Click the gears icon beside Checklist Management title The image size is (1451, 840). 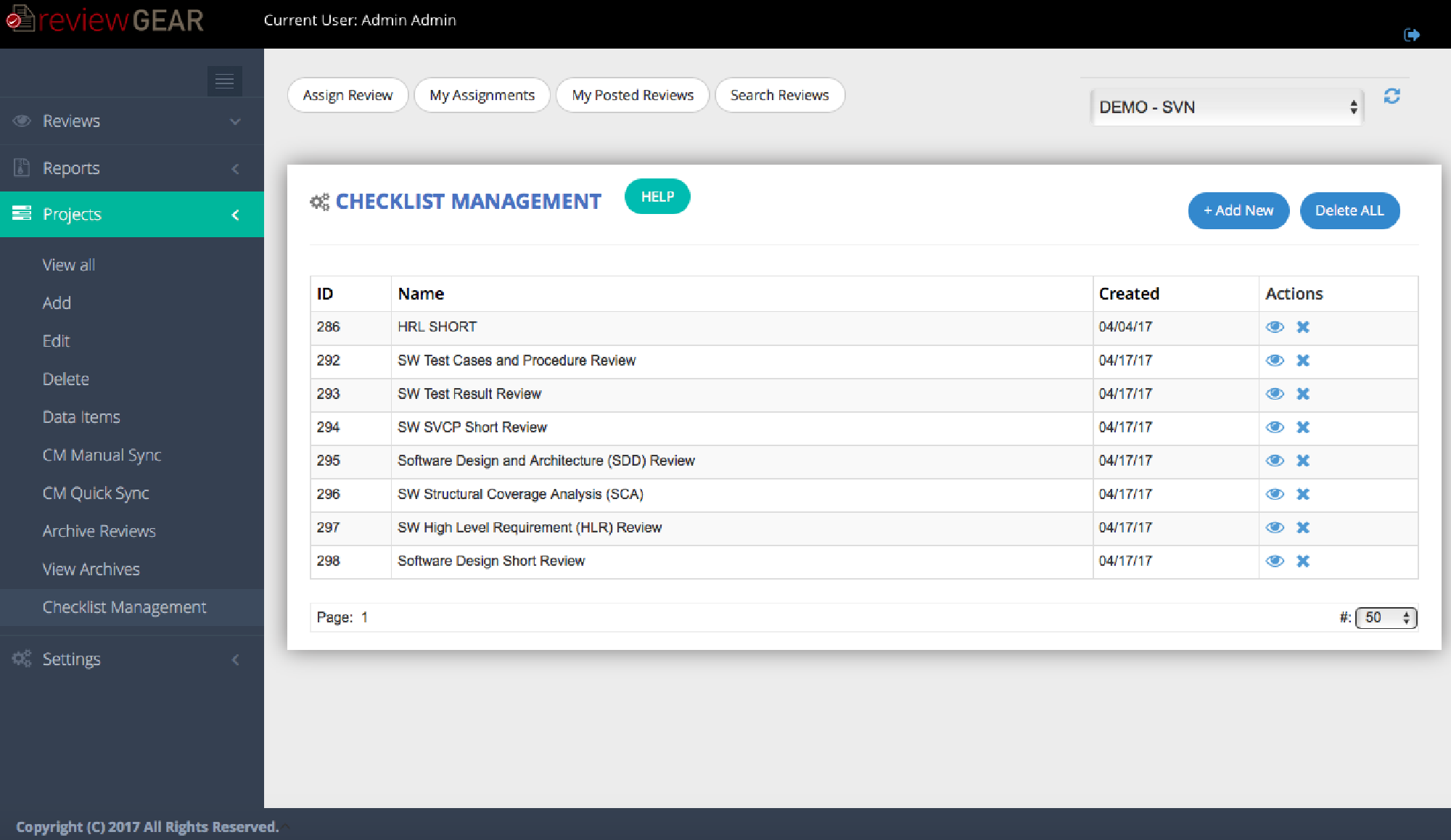coord(319,202)
